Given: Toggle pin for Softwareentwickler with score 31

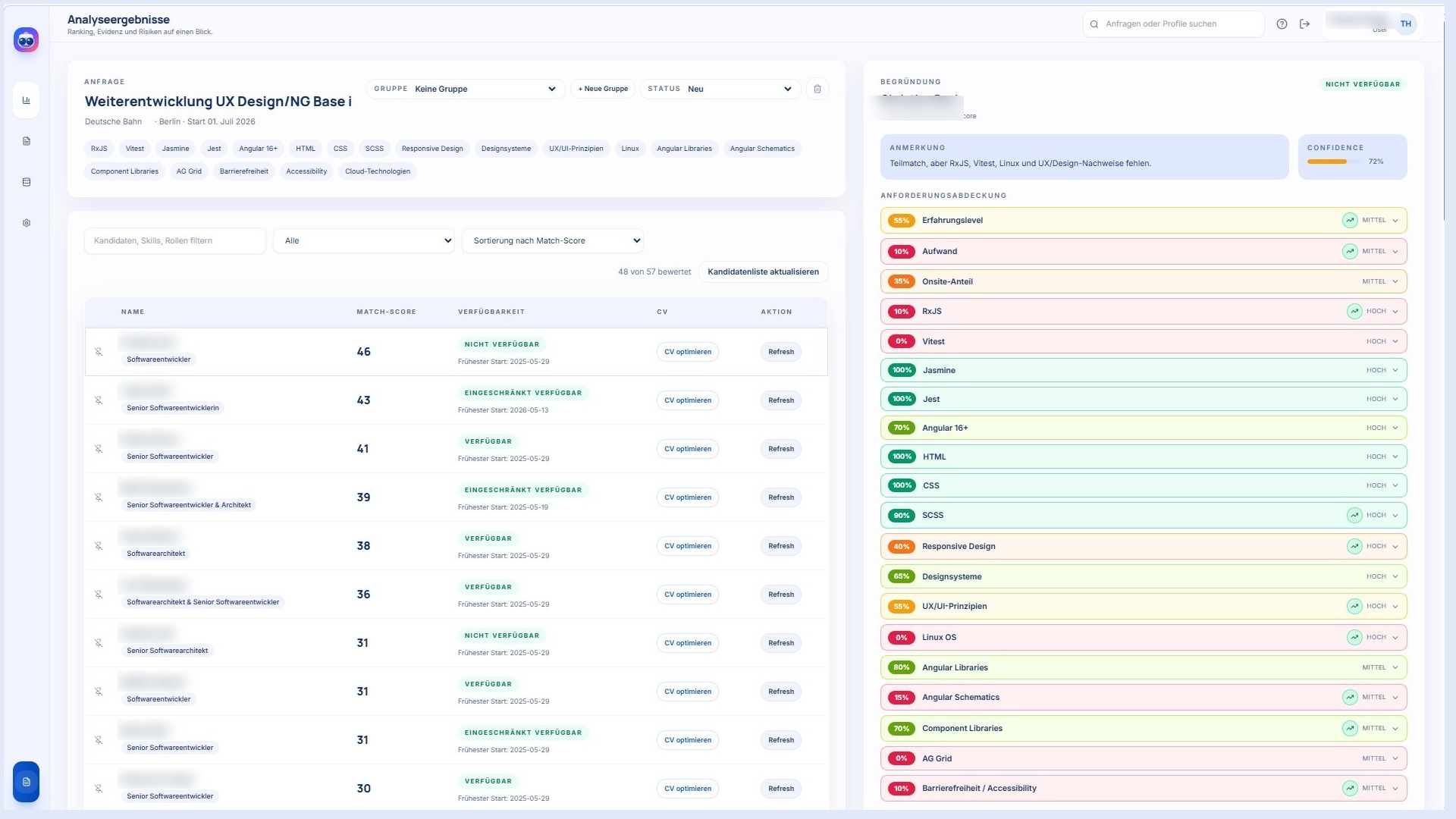Looking at the screenshot, I should point(99,692).
